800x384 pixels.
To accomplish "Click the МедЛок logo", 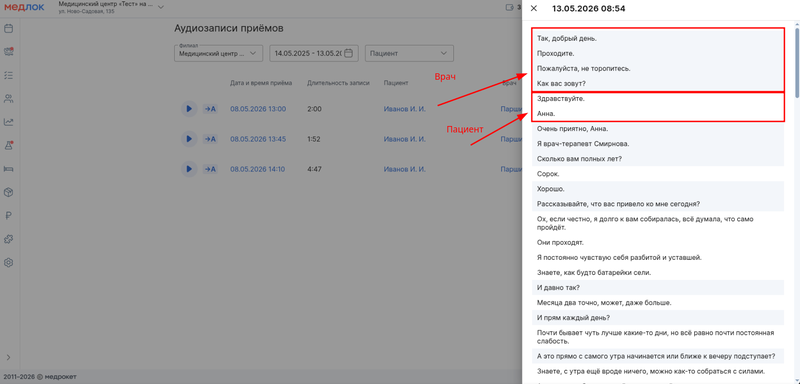I will [24, 7].
